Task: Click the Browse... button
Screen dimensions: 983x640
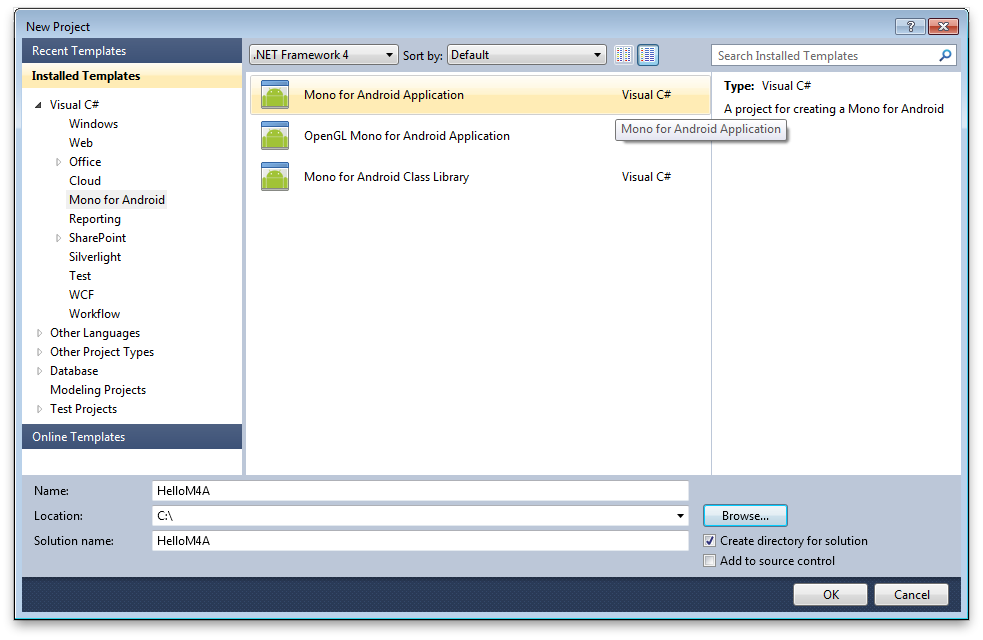Action: (745, 516)
